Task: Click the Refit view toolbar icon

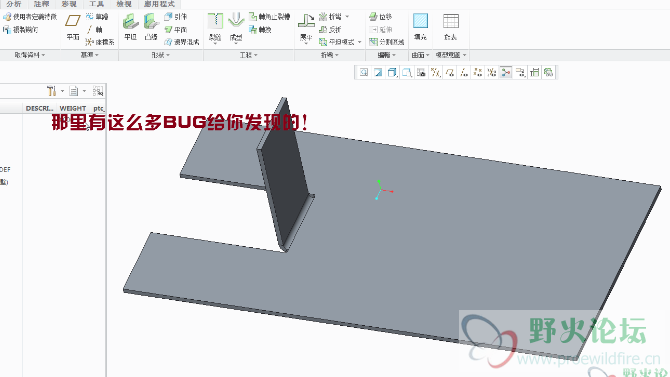Action: click(364, 73)
